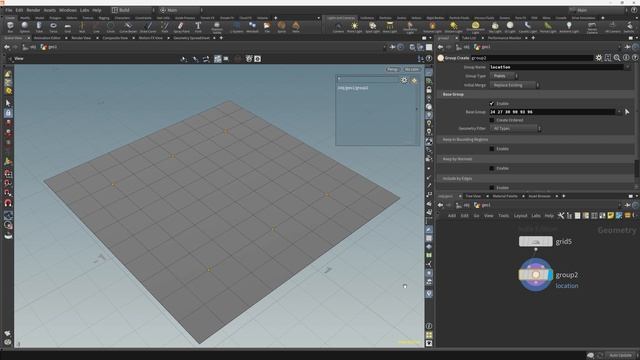Select the Spray Paint shelf tool
Viewport: 640px width, 360px height.
pos(181,27)
